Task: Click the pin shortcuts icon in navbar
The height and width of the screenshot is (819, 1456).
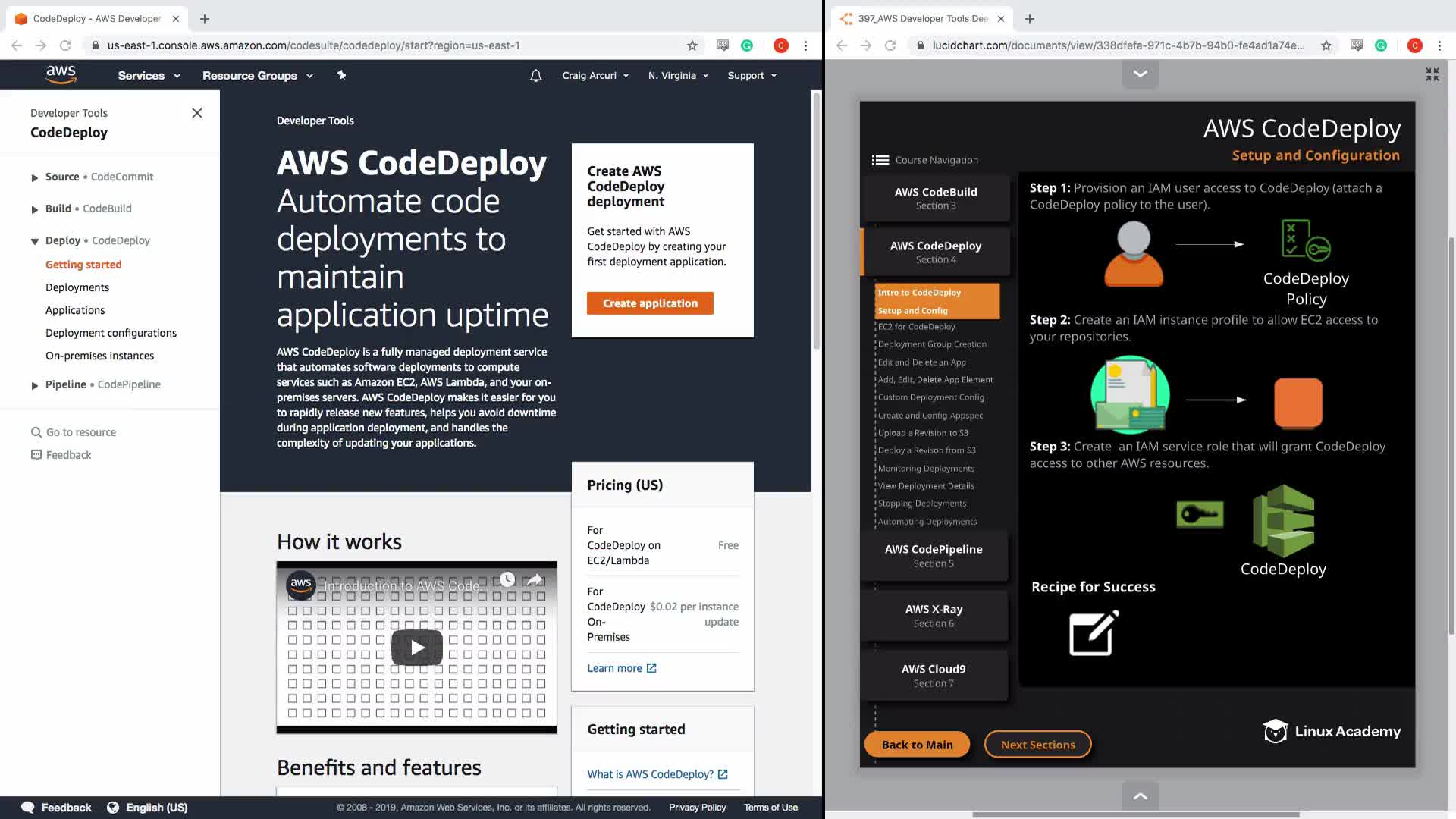Action: 341,75
